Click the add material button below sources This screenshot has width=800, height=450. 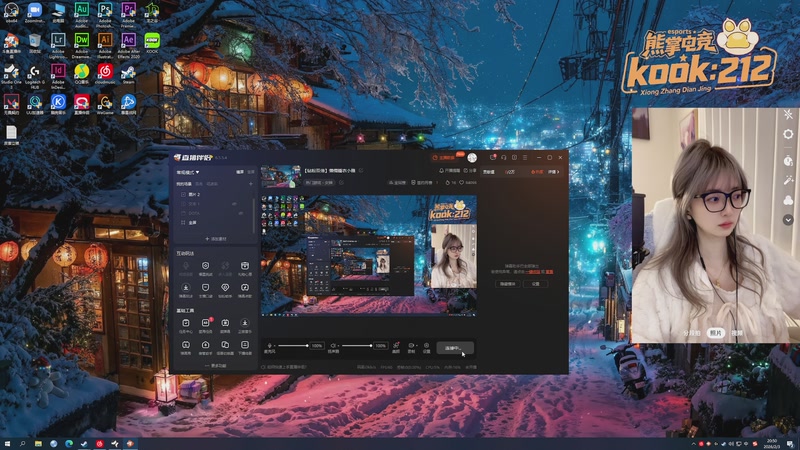click(x=215, y=239)
